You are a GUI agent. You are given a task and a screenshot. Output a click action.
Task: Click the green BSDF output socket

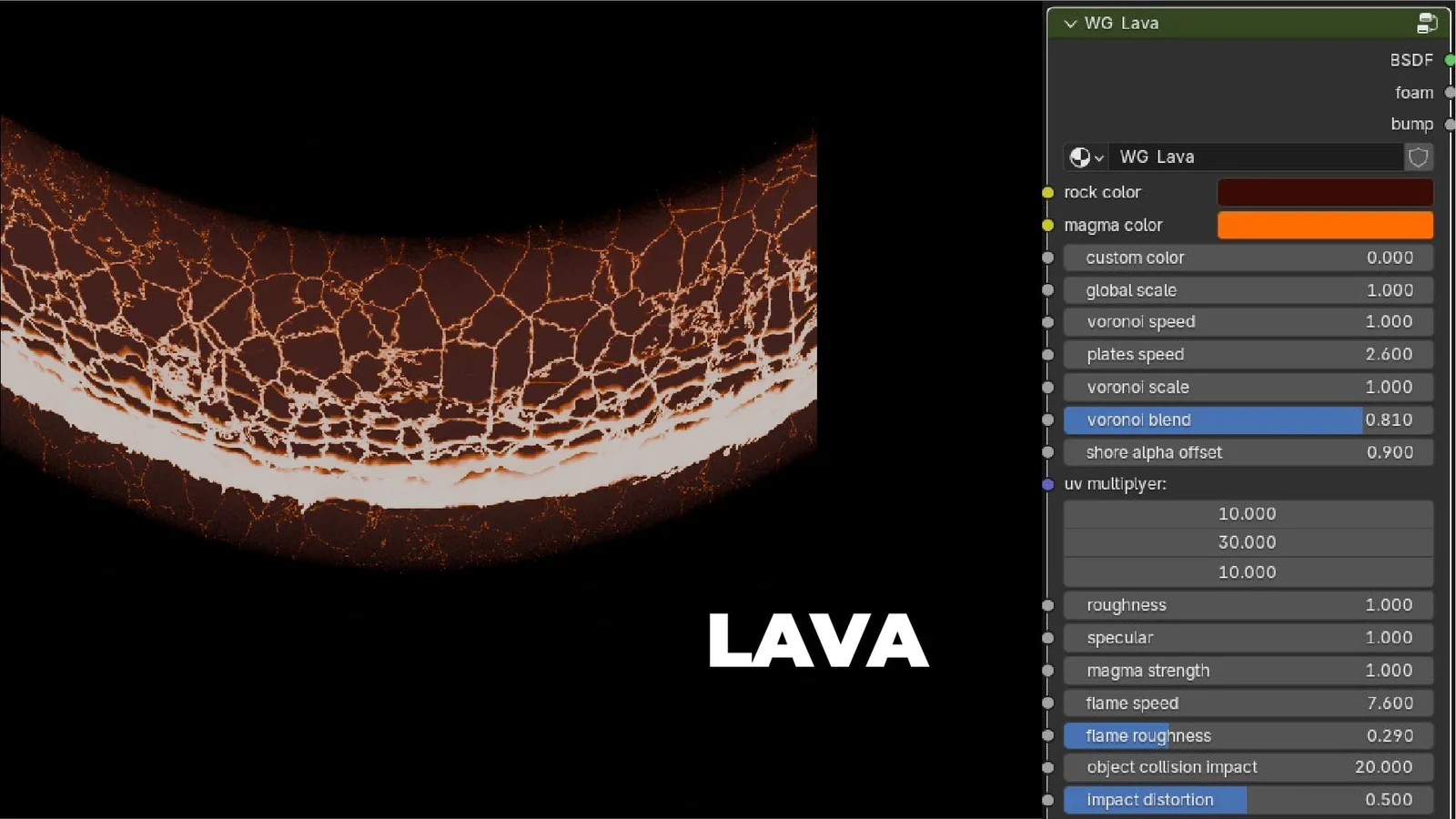point(1449,60)
